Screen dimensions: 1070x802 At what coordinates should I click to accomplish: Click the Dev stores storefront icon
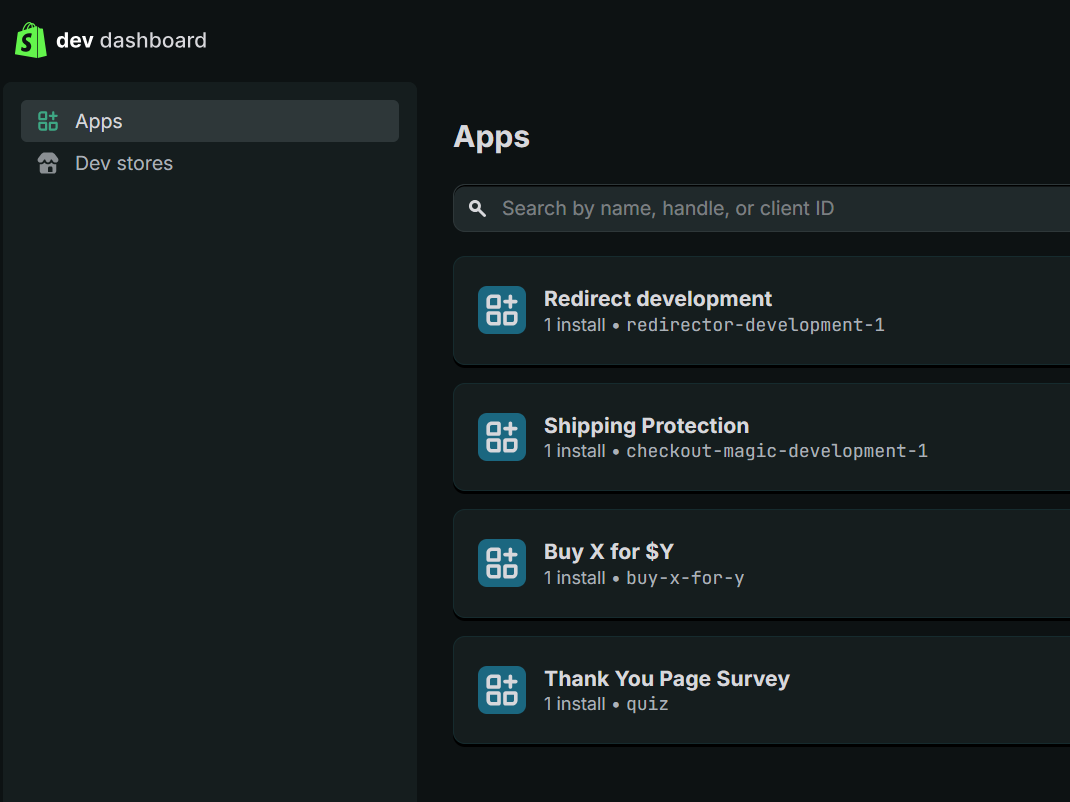tap(48, 164)
